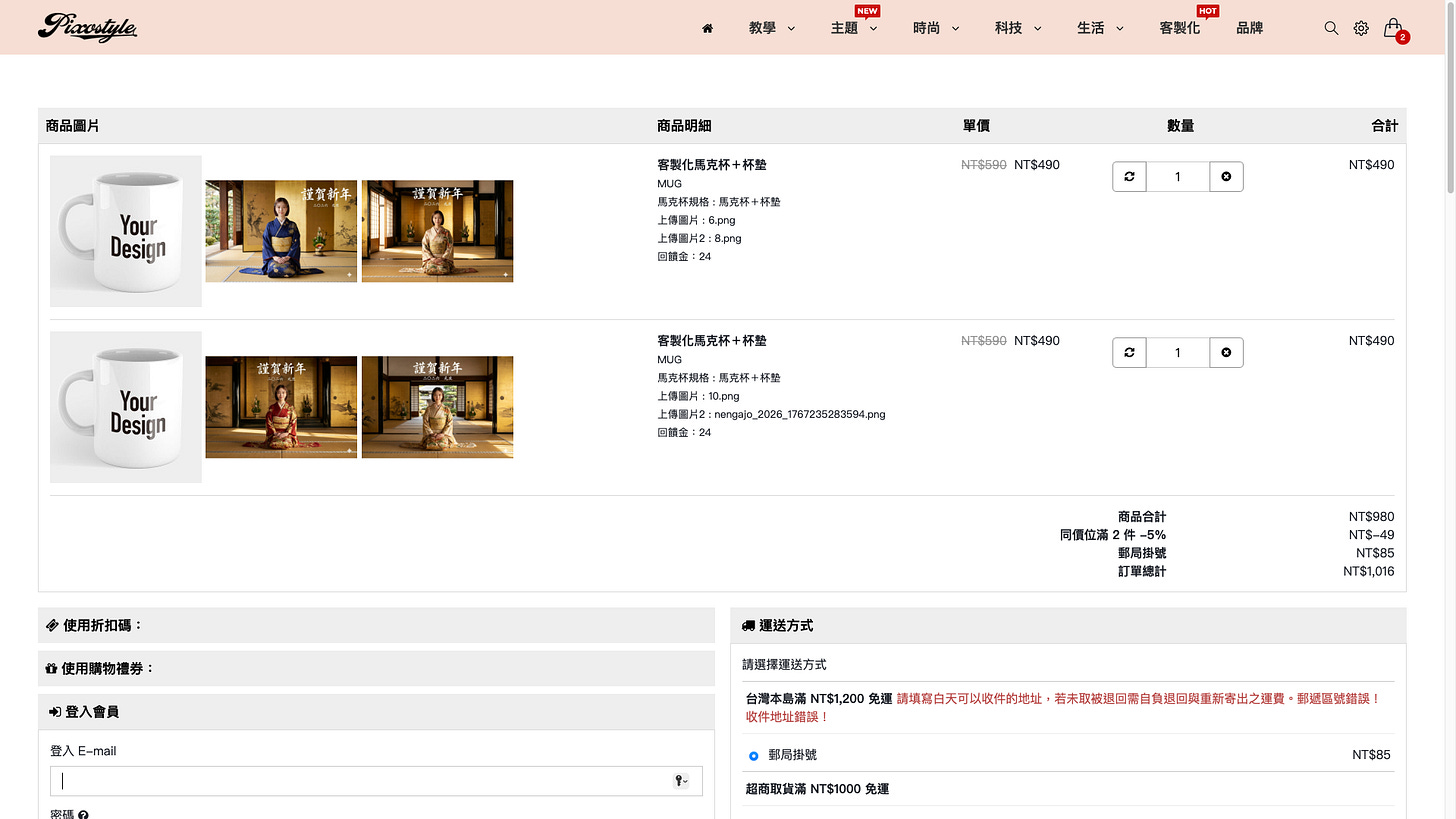Expand the 時尚 dropdown menu
The width and height of the screenshot is (1456, 819).
[x=936, y=28]
